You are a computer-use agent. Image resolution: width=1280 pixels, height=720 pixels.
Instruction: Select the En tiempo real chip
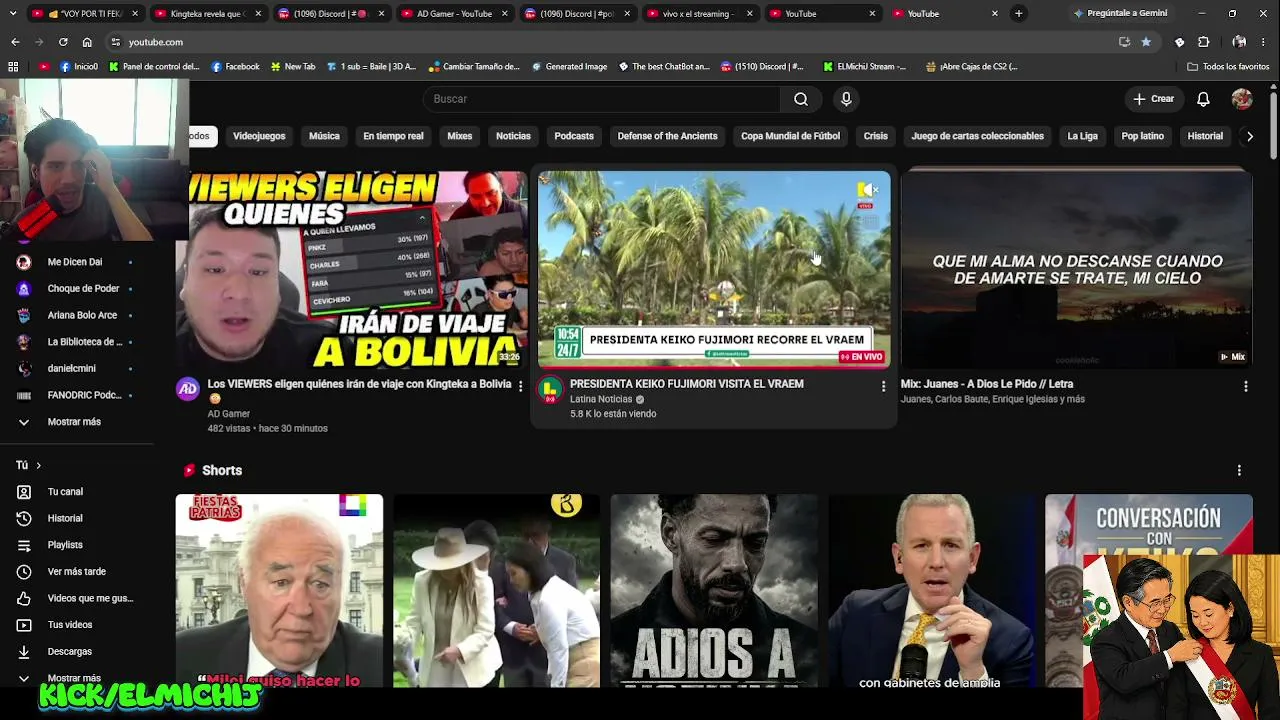point(393,136)
